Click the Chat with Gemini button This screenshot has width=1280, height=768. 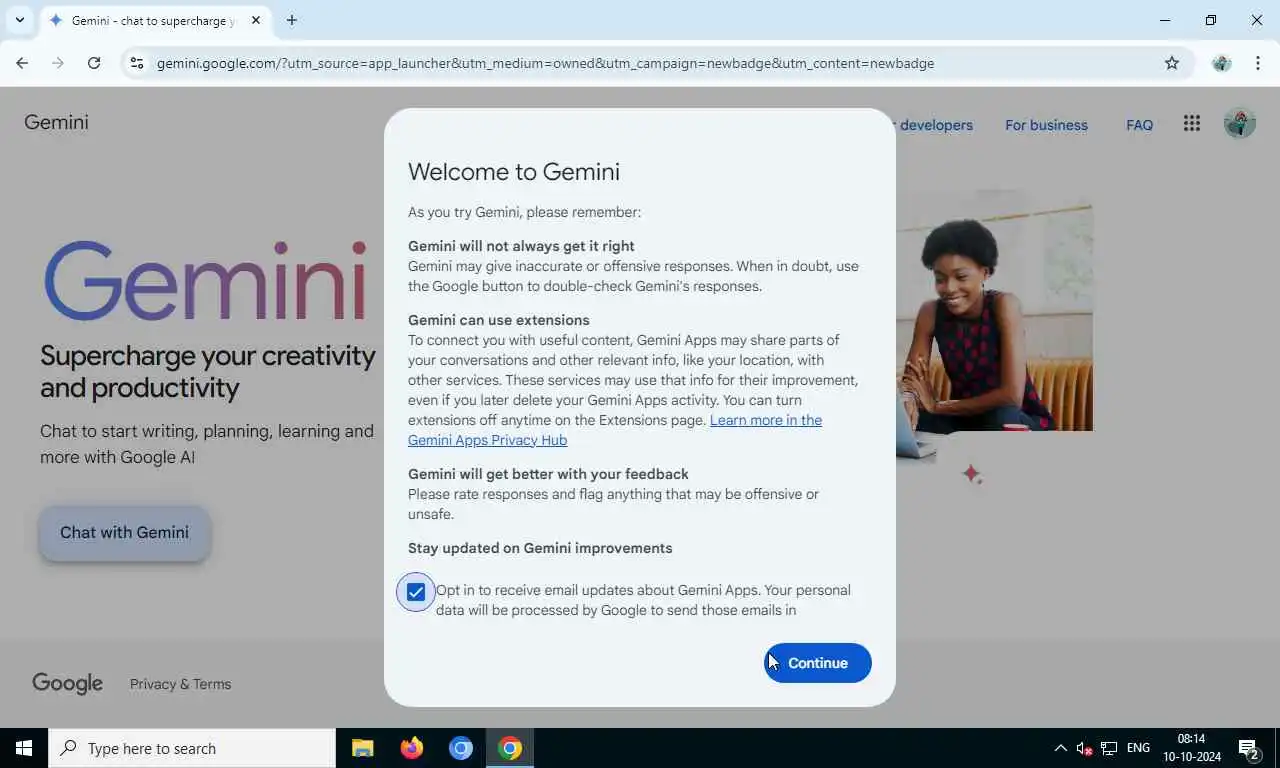click(x=125, y=533)
